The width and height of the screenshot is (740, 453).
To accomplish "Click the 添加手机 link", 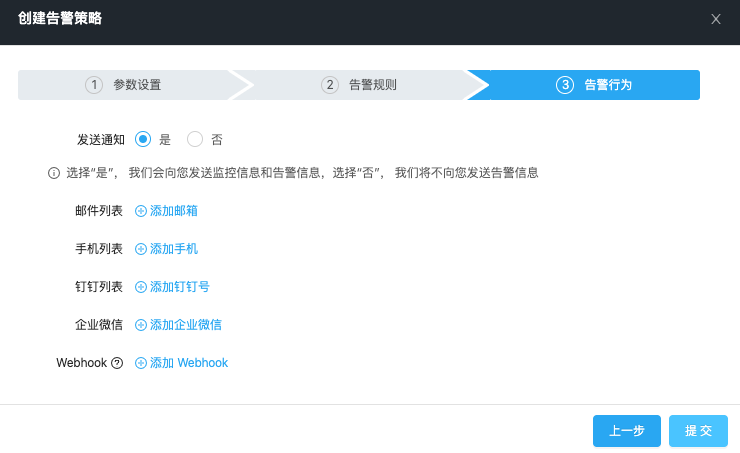I will point(174,249).
